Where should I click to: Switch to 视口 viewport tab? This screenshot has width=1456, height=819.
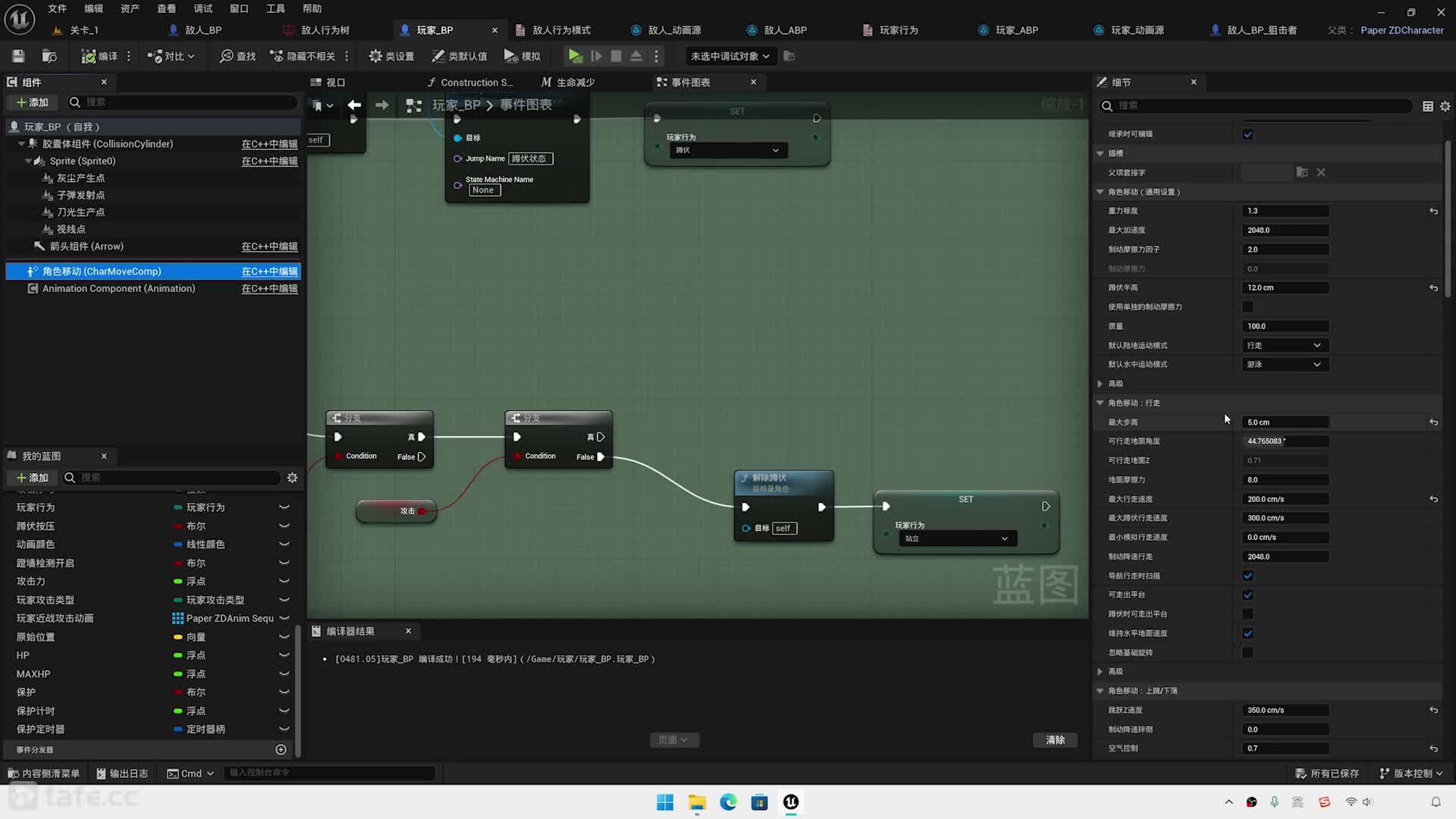pos(328,82)
